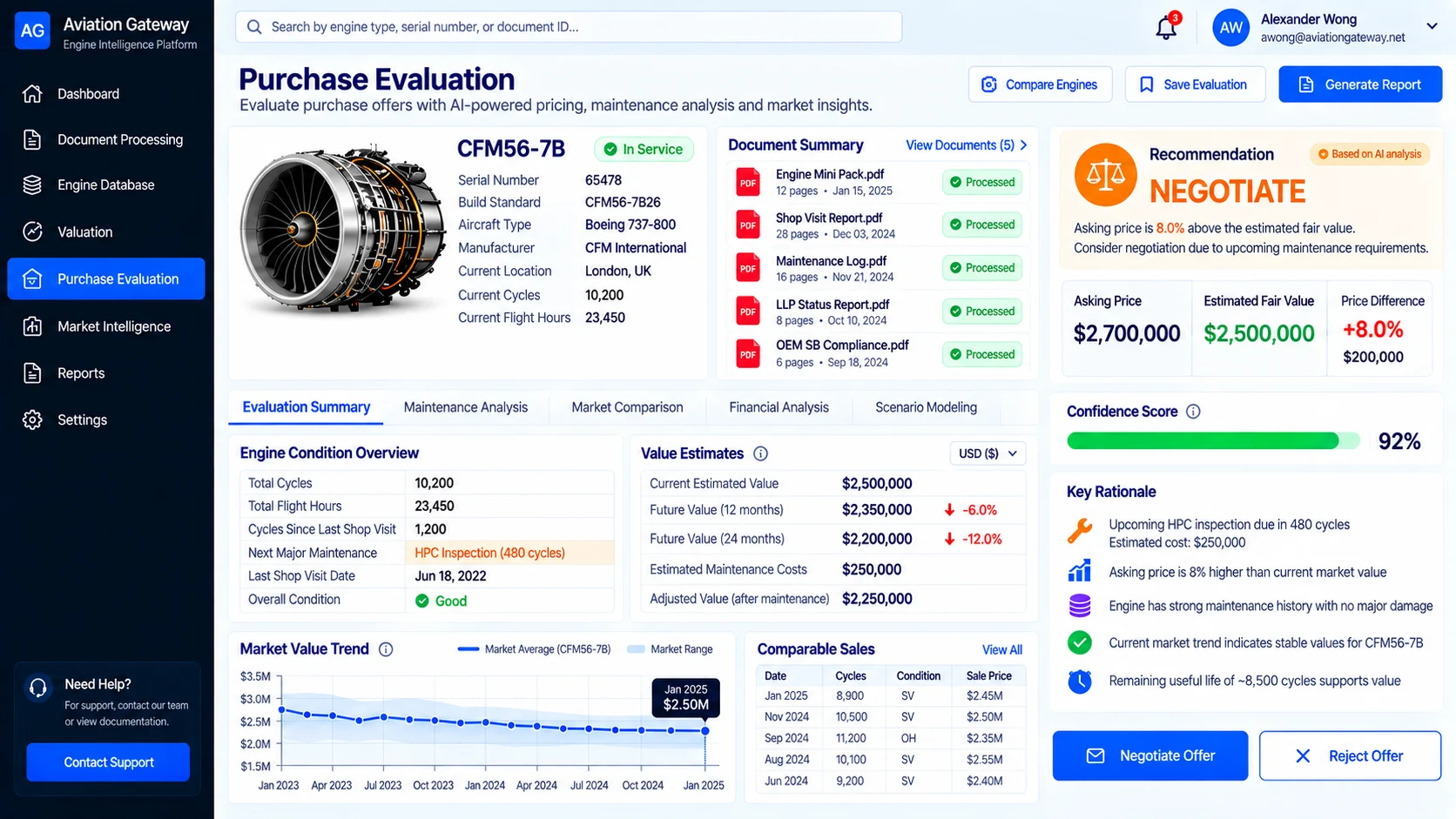Click the Nov 2024 comparable sales row
This screenshot has height=819, width=1456.
pyautogui.click(x=892, y=717)
